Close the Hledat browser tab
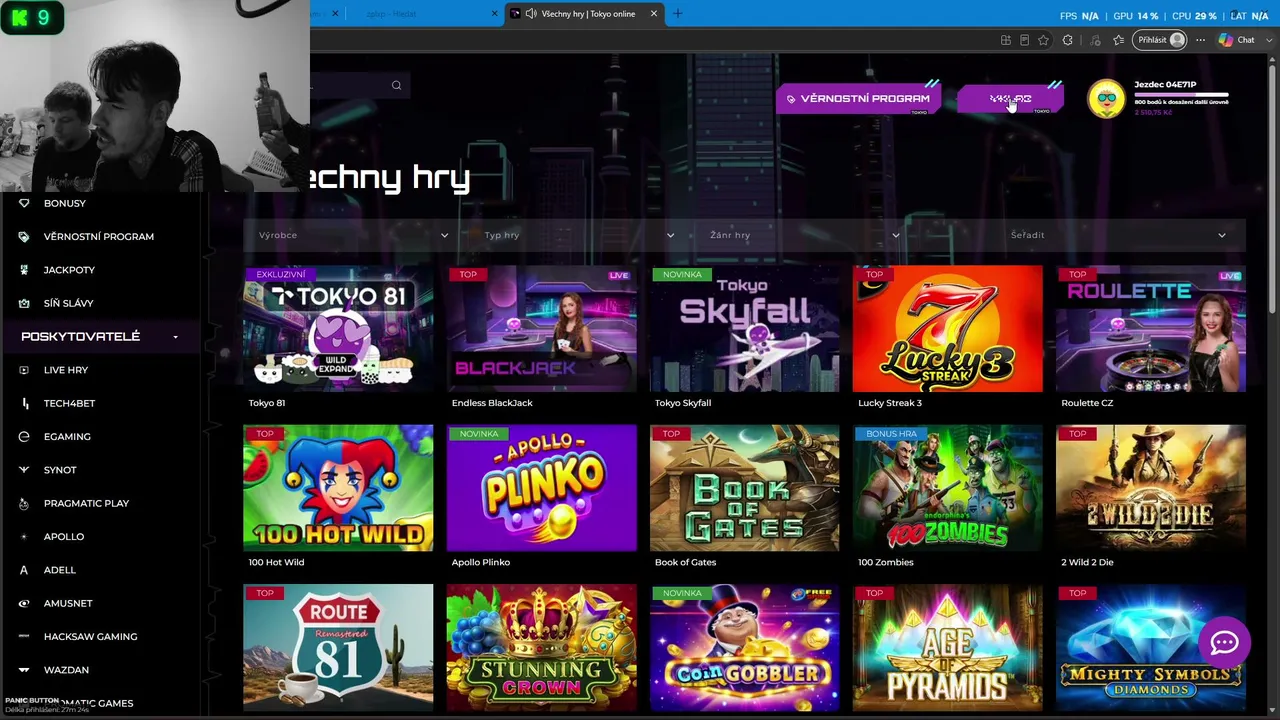This screenshot has width=1280, height=720. point(494,14)
